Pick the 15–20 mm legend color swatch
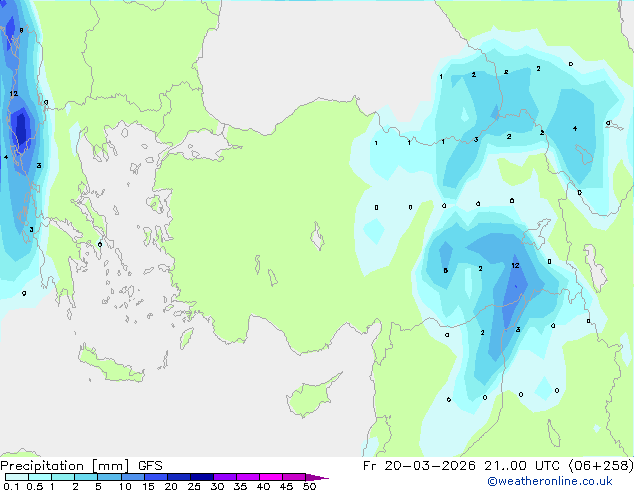This screenshot has height=490, width=634. click(x=156, y=477)
